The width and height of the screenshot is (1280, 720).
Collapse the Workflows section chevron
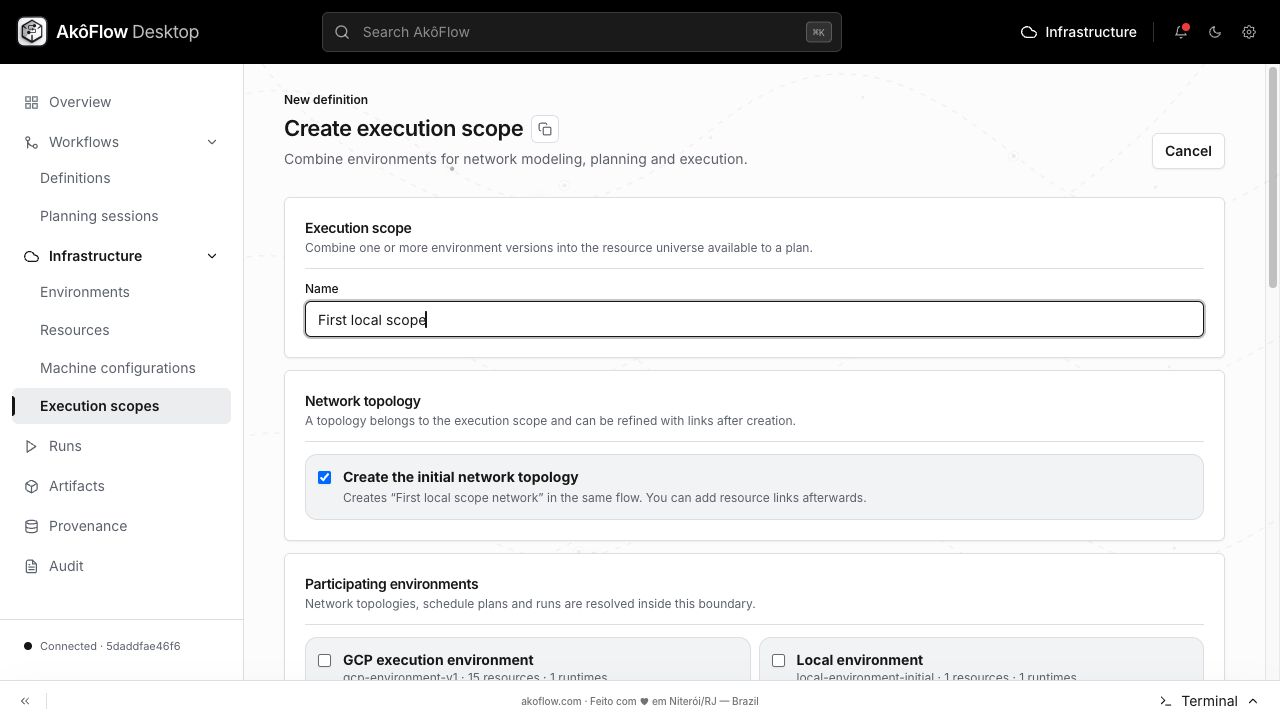point(212,142)
